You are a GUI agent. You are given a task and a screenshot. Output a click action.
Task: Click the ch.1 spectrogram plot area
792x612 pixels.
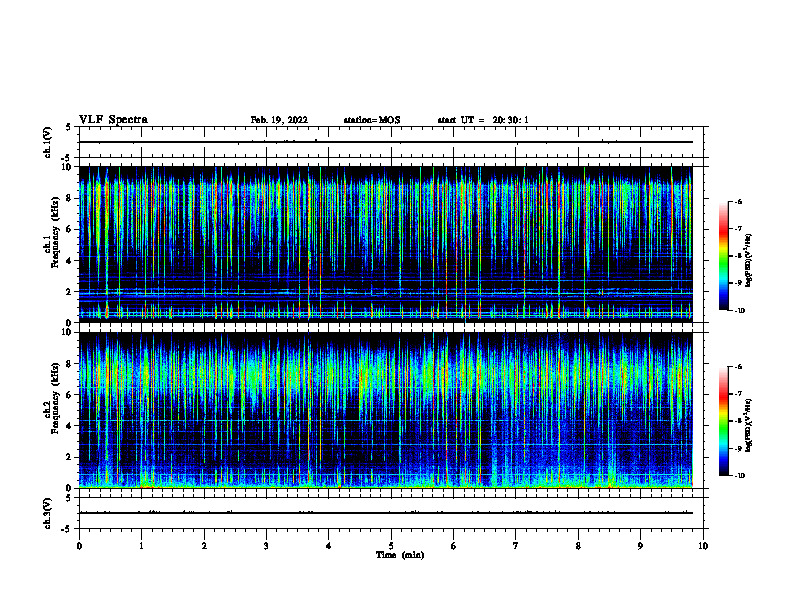pos(386,244)
